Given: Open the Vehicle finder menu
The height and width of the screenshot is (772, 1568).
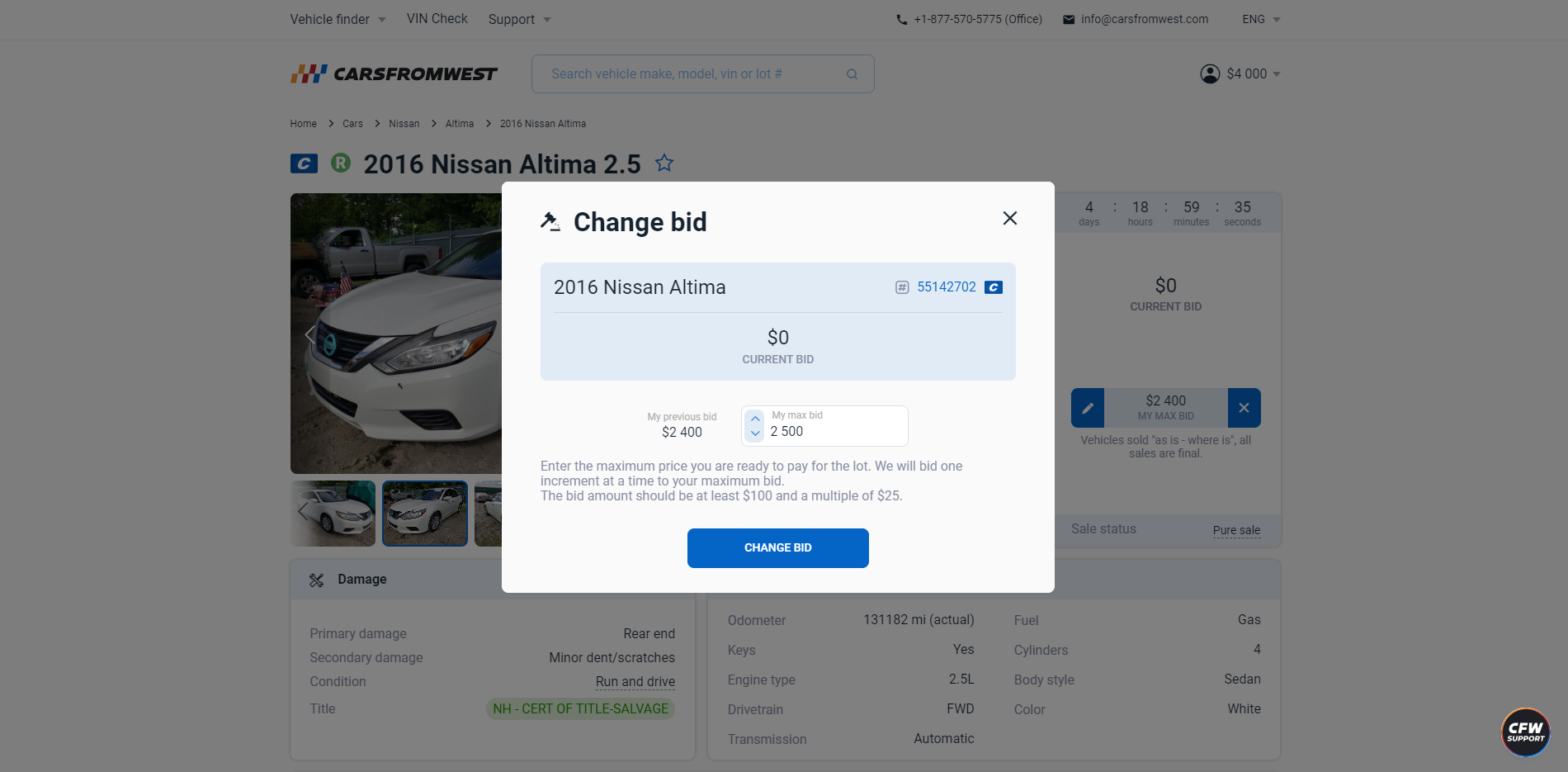Looking at the screenshot, I should point(338,19).
